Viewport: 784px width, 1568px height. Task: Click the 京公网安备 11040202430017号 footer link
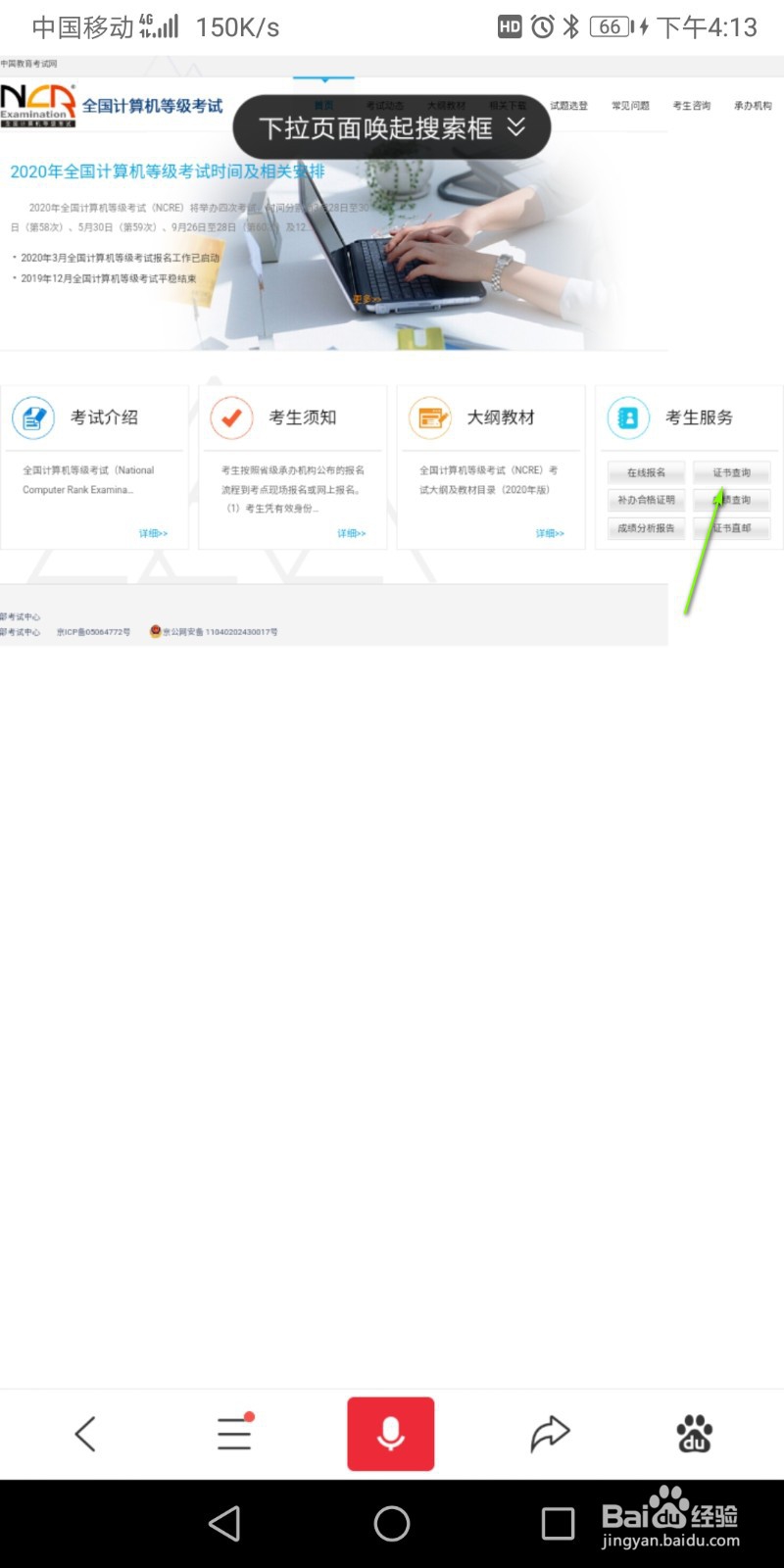tap(220, 632)
